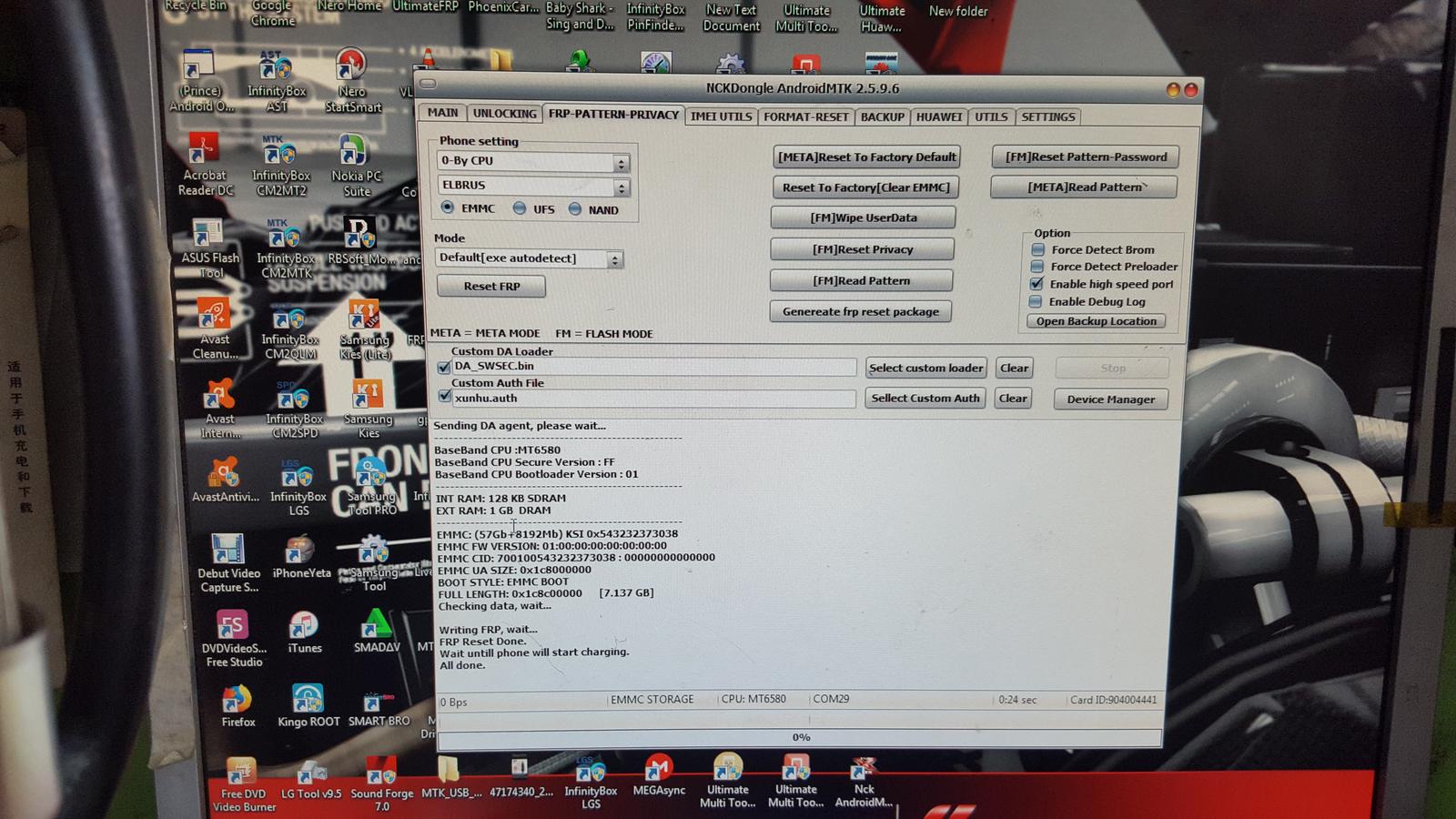Open DVDVideoSoft Free Studio icon

pyautogui.click(x=233, y=639)
